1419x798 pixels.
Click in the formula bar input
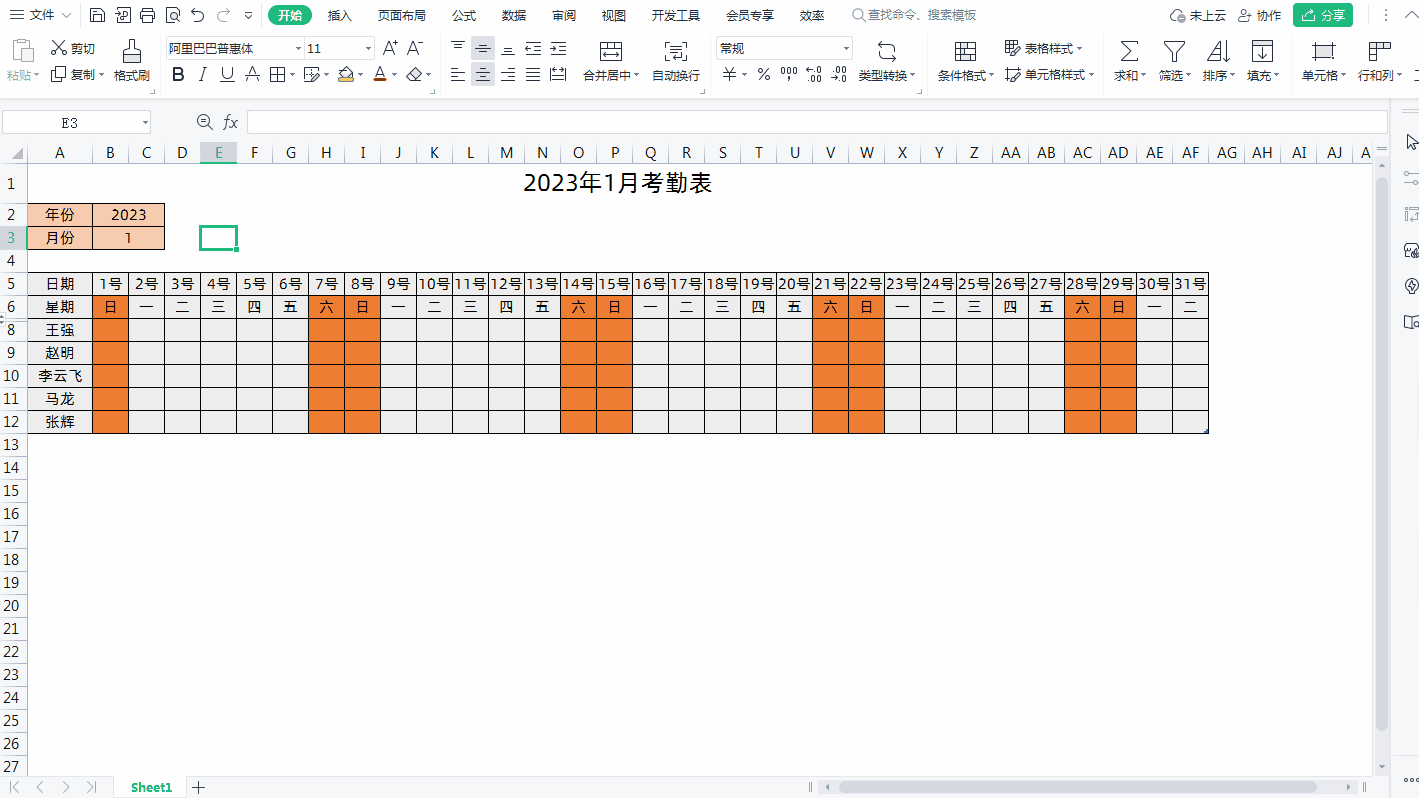point(817,122)
